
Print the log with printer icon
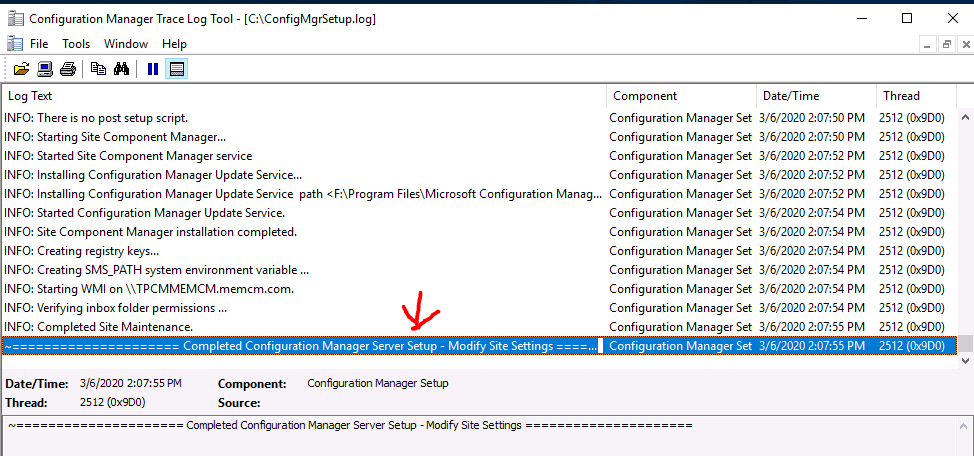pos(68,69)
